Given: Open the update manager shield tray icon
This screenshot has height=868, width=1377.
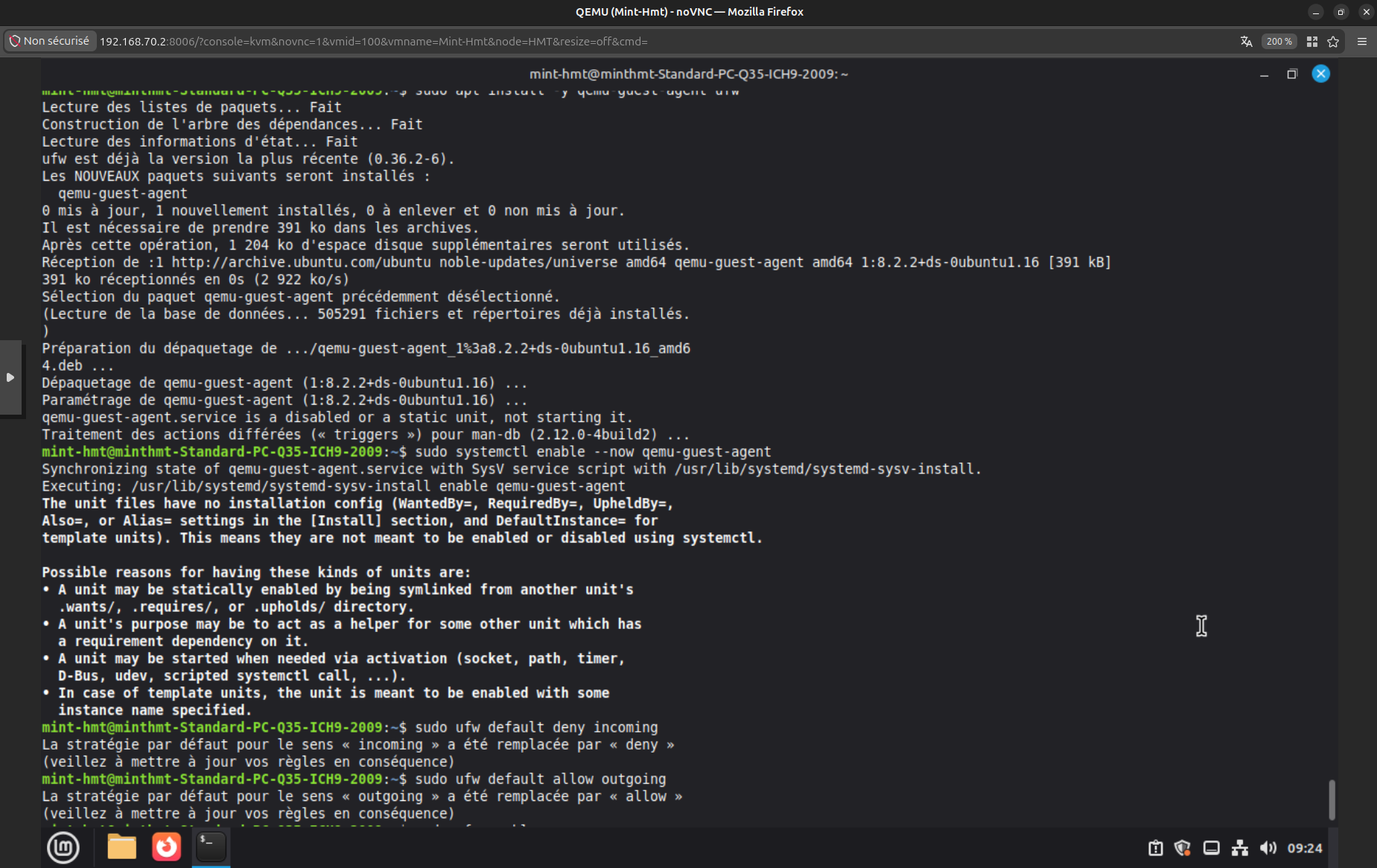Looking at the screenshot, I should 1182,848.
